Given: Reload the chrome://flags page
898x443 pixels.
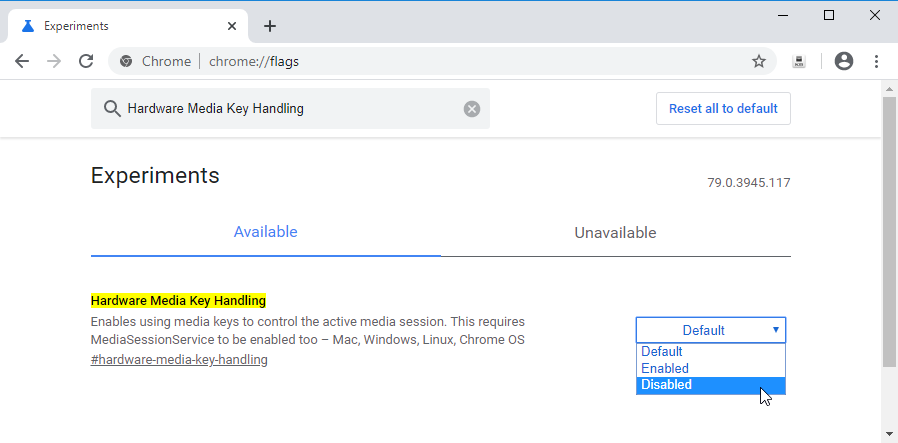Looking at the screenshot, I should [86, 61].
